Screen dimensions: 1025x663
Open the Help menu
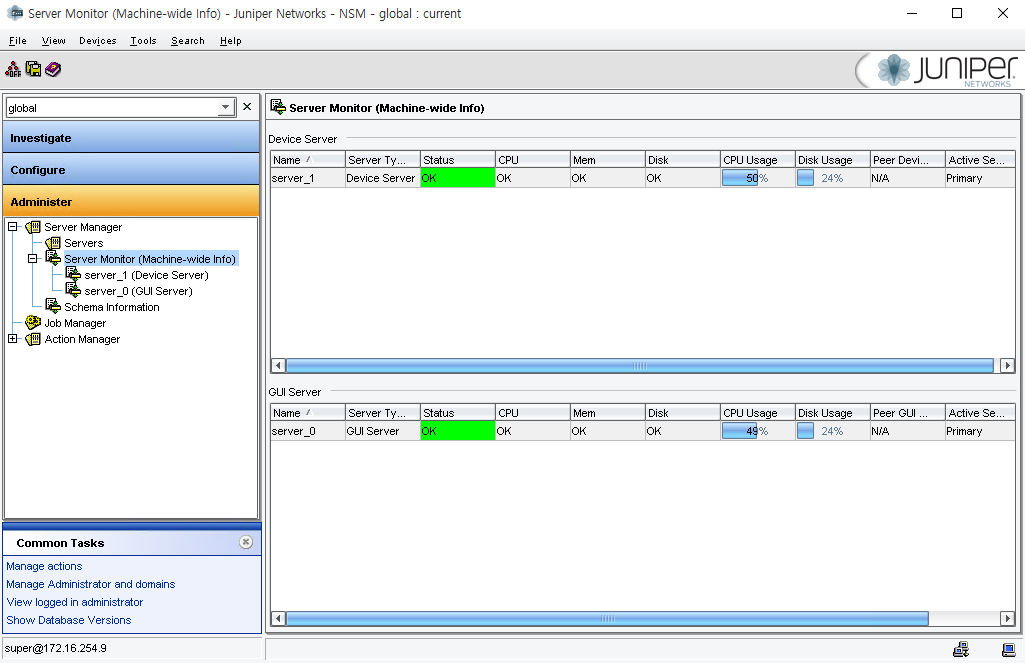pyautogui.click(x=231, y=41)
